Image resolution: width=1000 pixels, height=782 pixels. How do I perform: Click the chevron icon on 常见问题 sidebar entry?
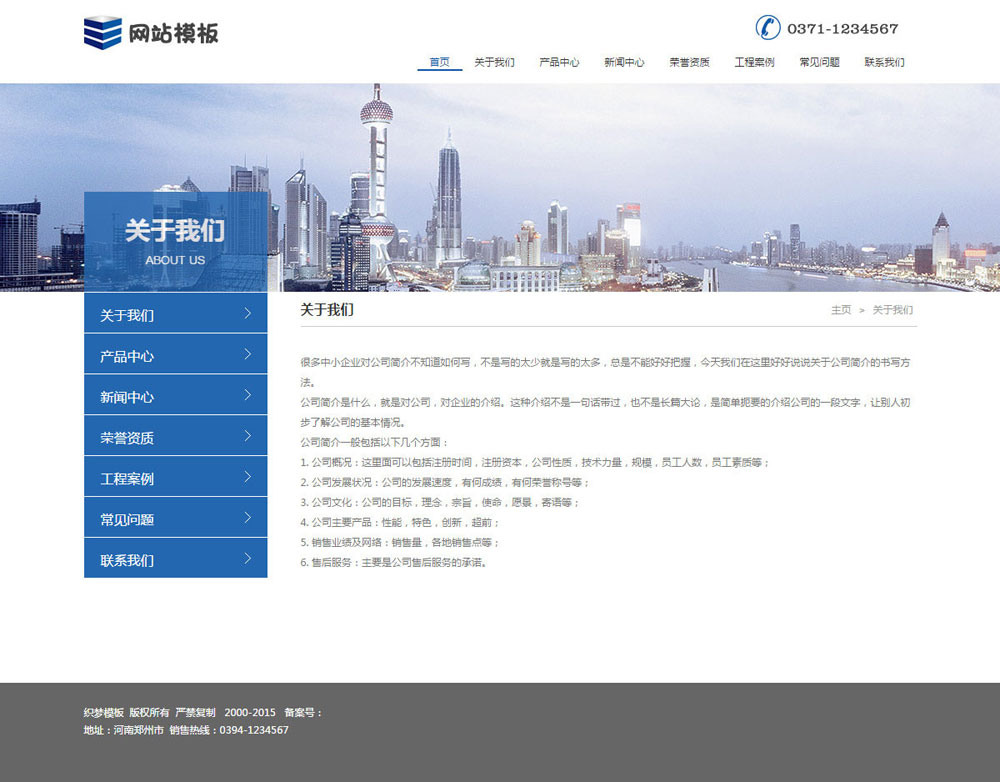pyautogui.click(x=248, y=517)
